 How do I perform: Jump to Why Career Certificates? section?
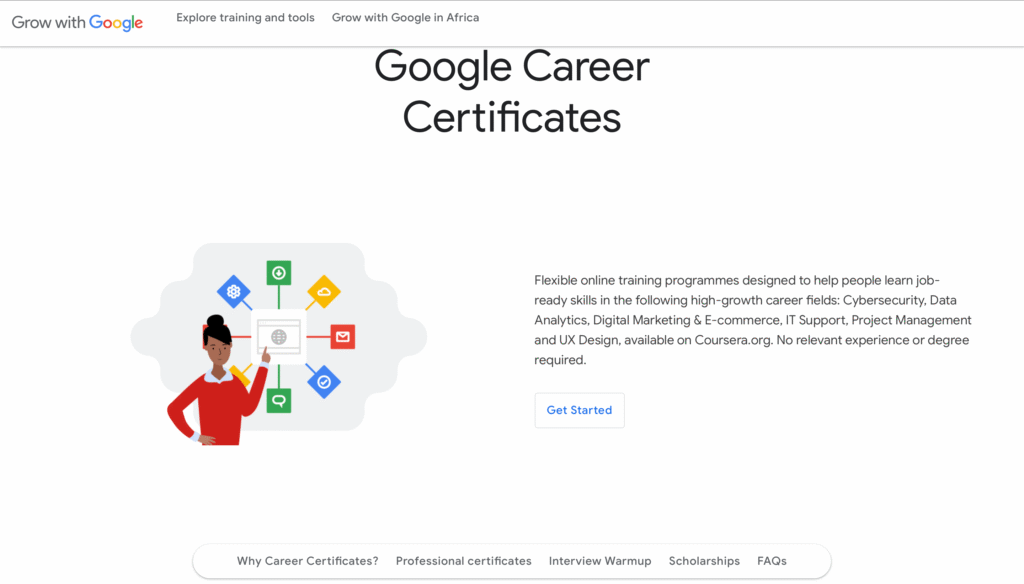[x=308, y=561]
